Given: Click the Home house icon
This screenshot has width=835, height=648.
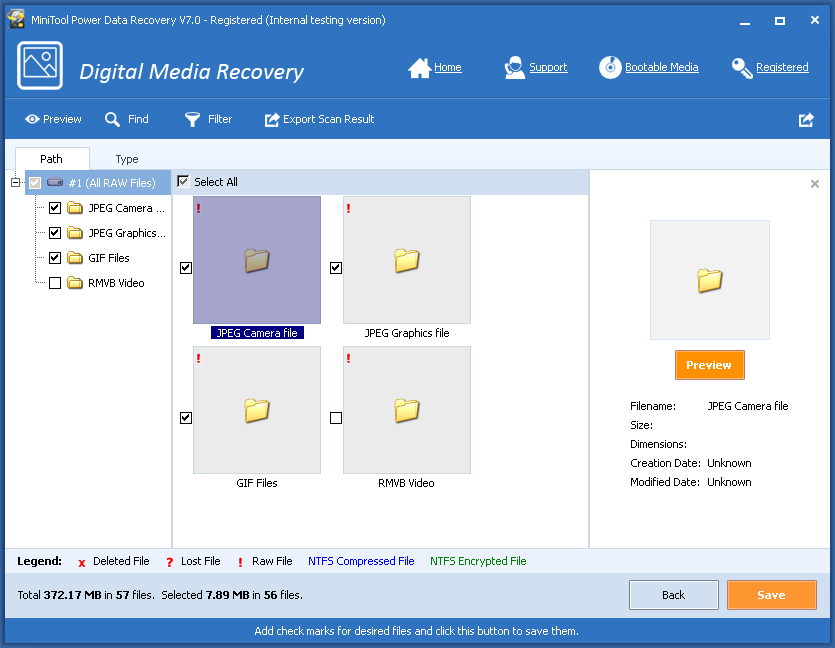Looking at the screenshot, I should pyautogui.click(x=419, y=68).
